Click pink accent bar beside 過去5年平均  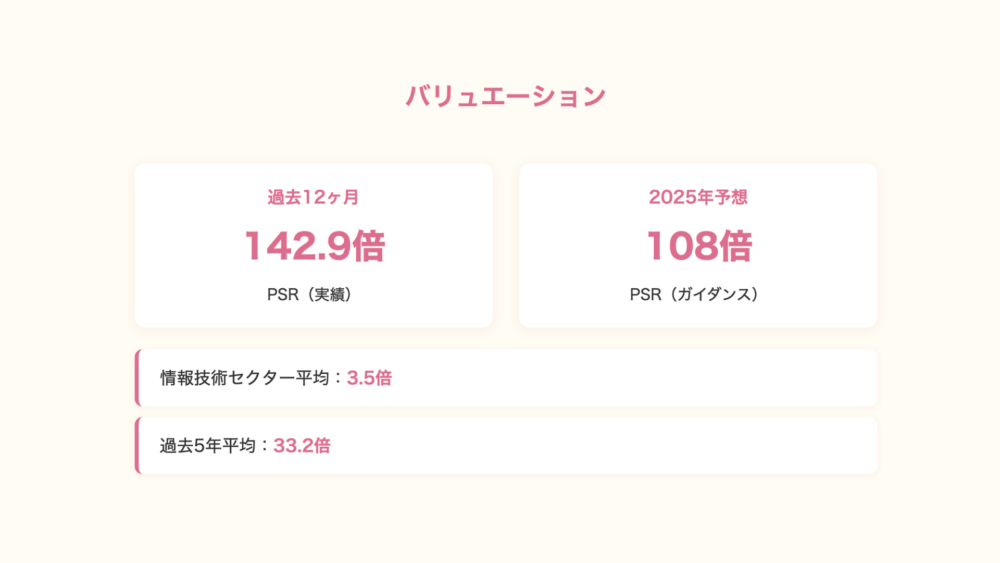[x=137, y=446]
